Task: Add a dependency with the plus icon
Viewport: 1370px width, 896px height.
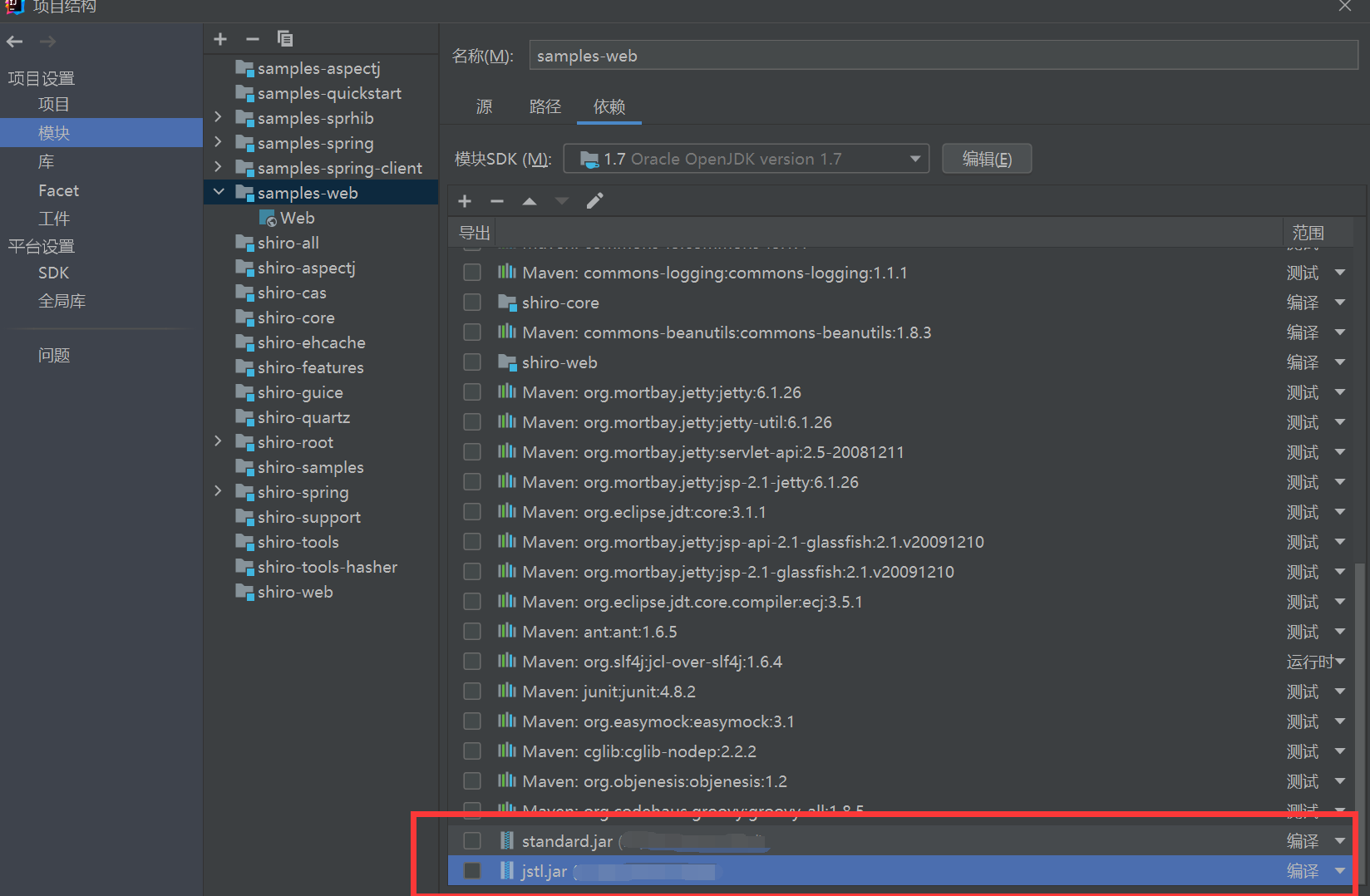Action: pos(465,201)
